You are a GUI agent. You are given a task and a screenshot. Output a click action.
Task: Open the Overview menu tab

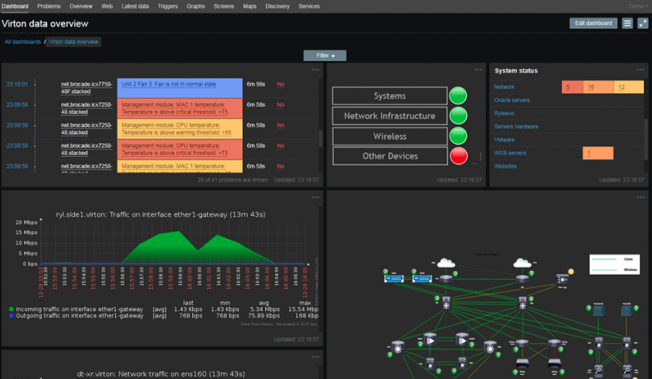pyautogui.click(x=81, y=6)
